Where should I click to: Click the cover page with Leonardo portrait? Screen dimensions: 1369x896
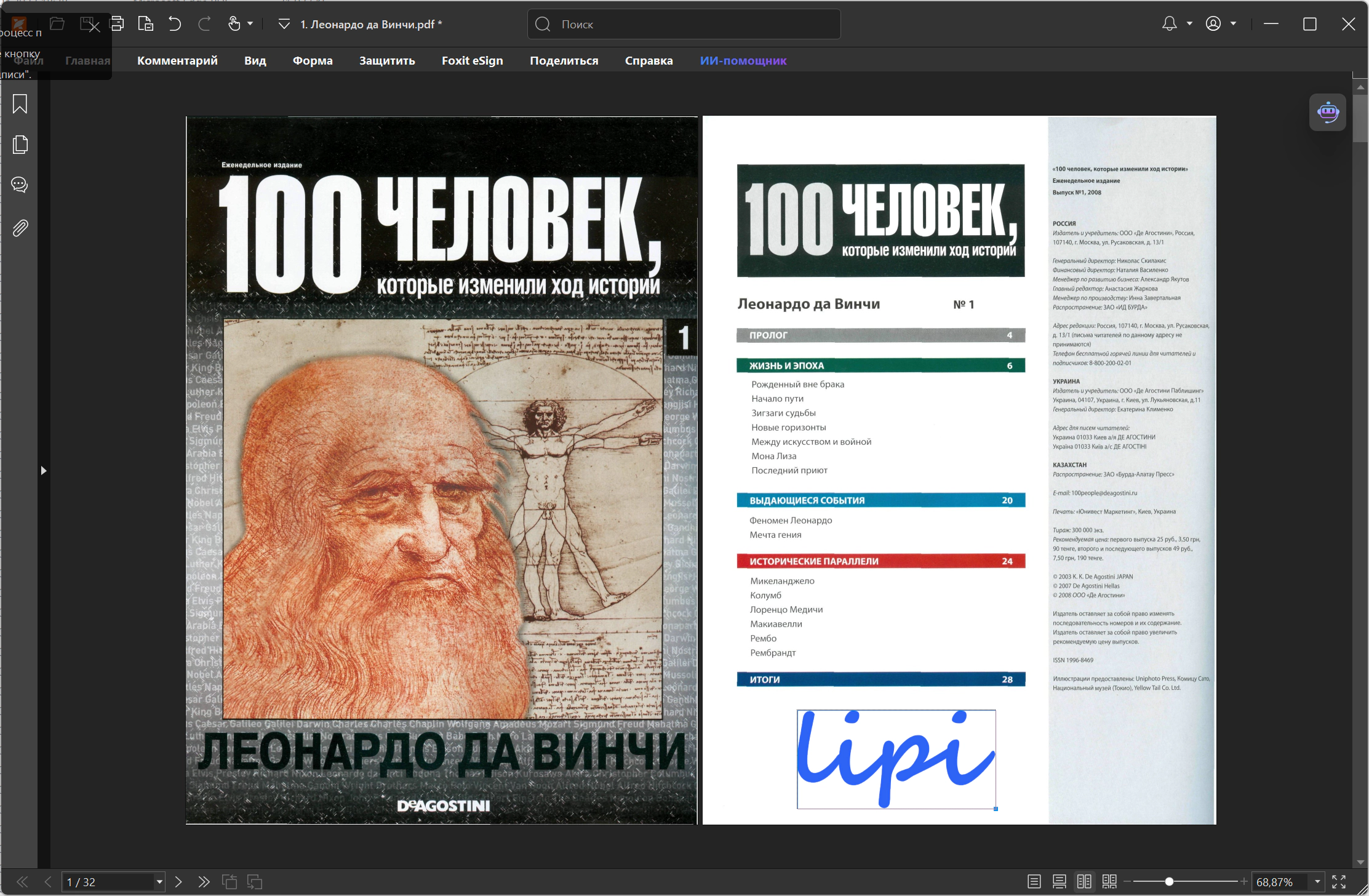tap(442, 470)
